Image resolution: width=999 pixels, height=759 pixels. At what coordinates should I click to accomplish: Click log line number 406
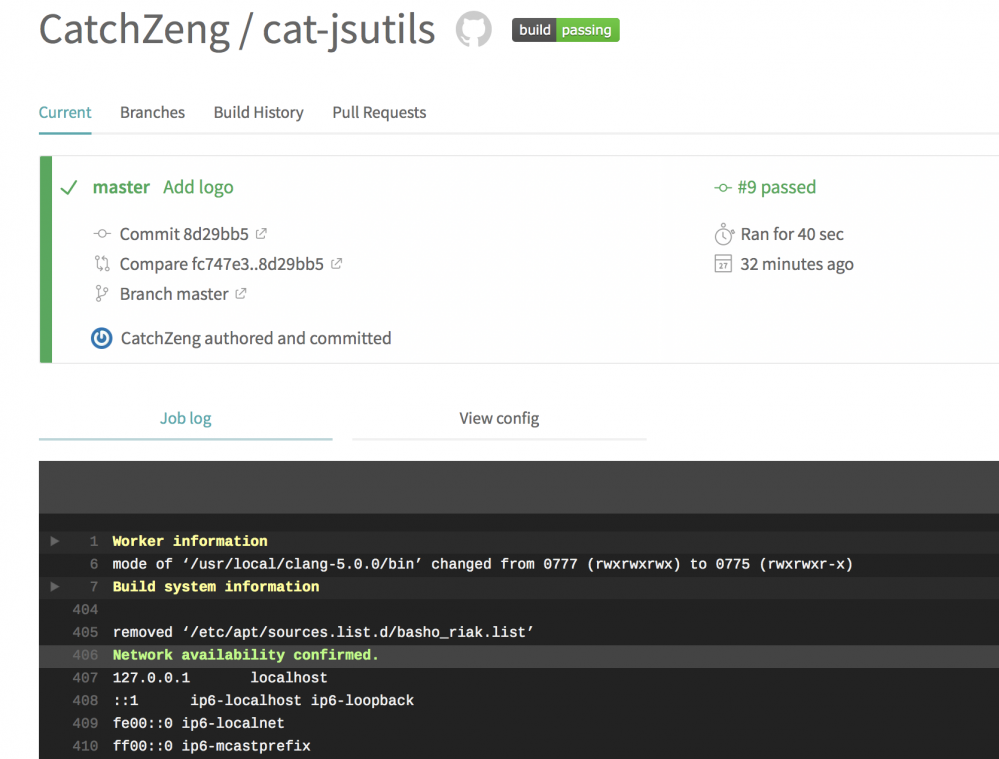click(x=85, y=655)
